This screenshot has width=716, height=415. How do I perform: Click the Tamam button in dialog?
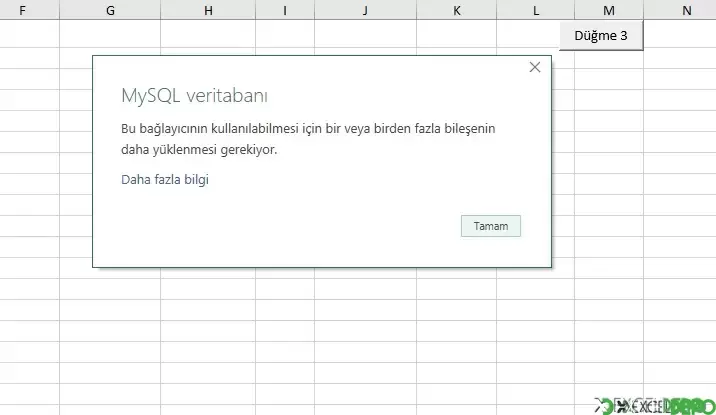click(490, 226)
